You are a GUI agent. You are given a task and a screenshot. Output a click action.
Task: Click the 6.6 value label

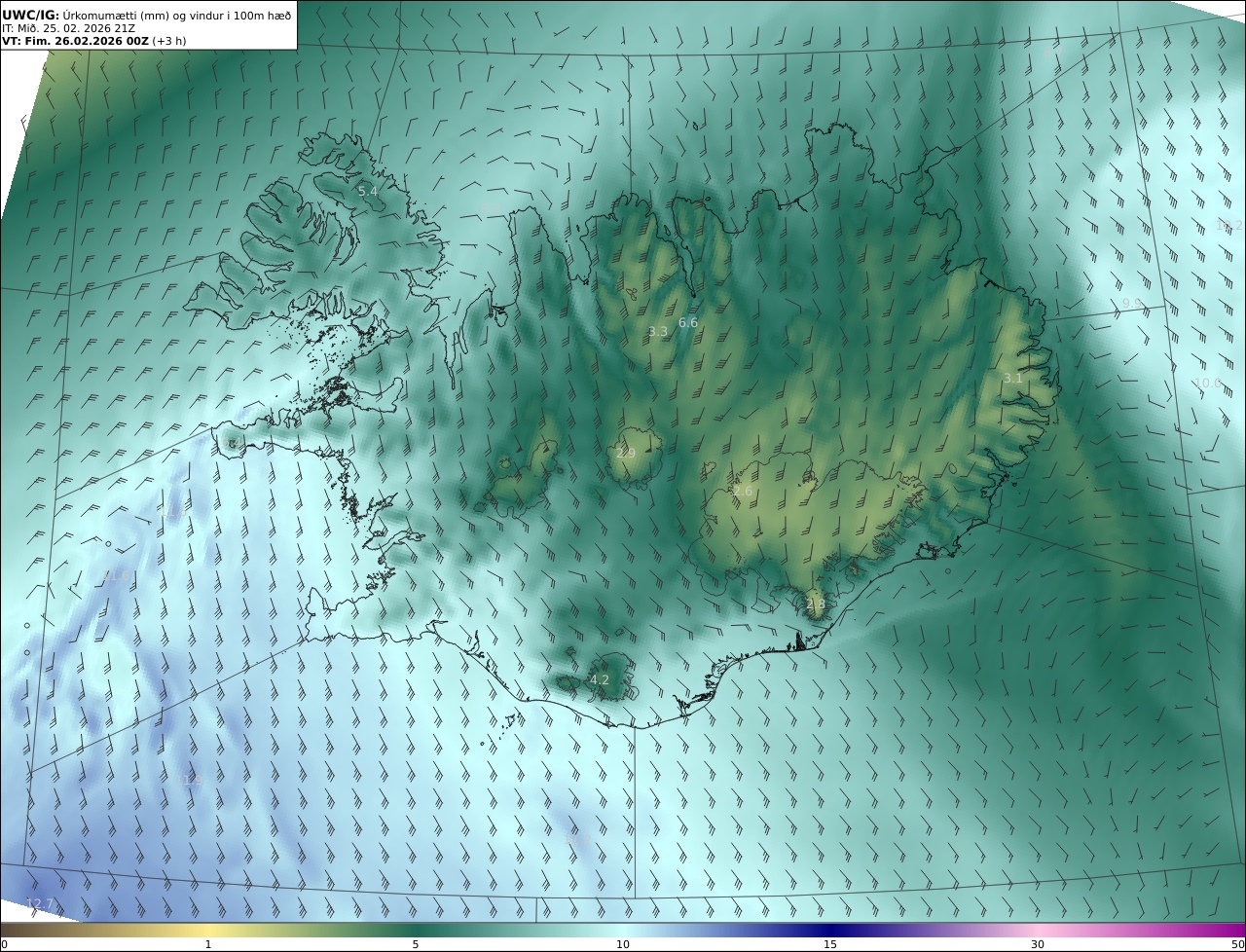[688, 323]
